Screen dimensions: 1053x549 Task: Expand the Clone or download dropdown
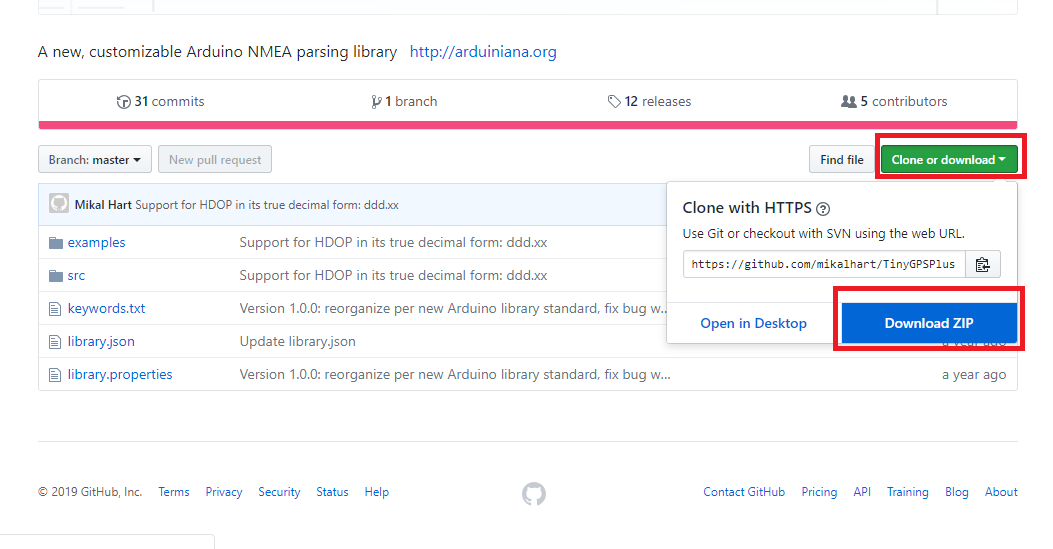point(948,160)
